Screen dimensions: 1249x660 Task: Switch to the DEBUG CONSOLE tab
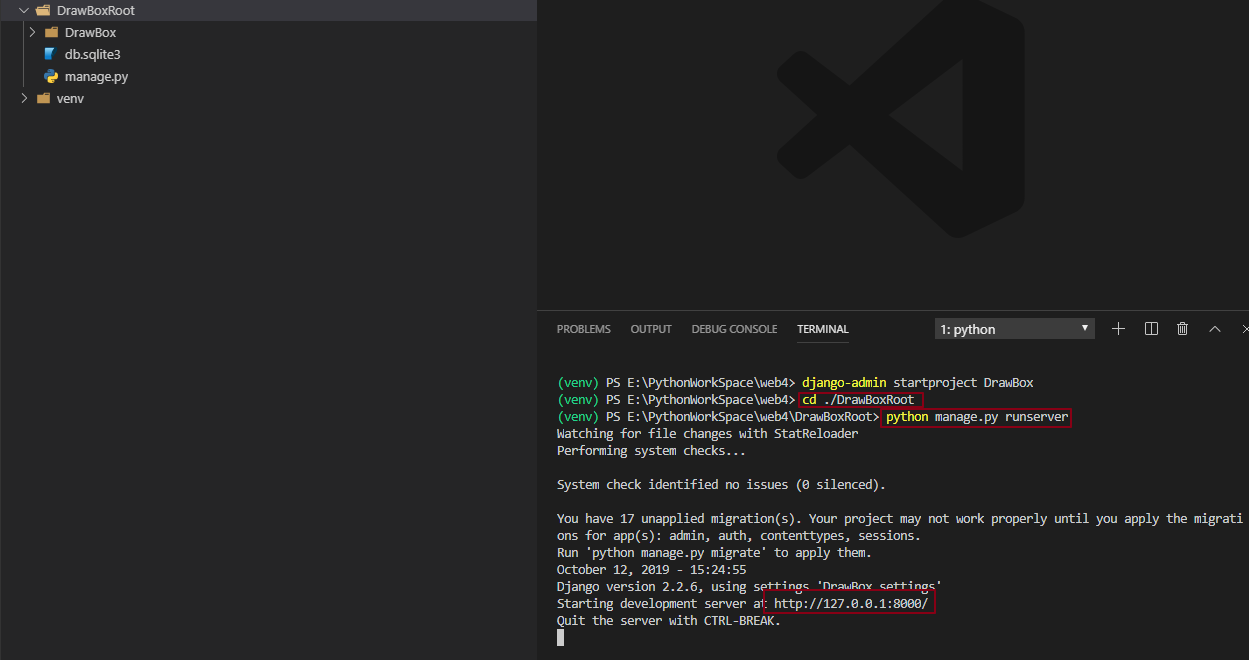734,329
